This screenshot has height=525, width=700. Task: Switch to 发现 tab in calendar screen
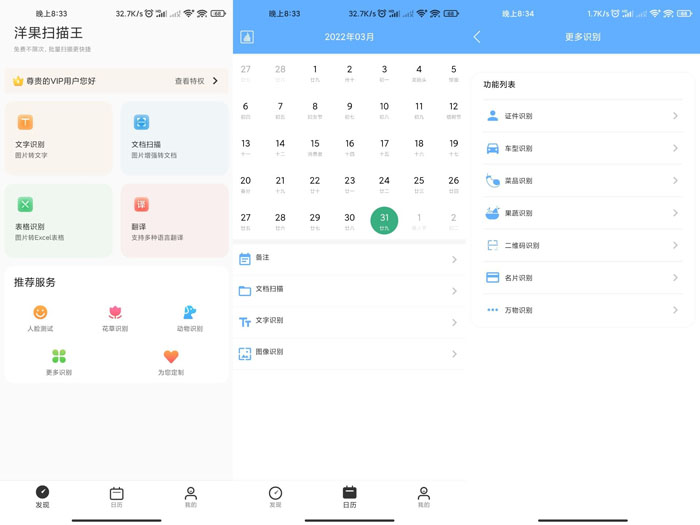click(275, 496)
